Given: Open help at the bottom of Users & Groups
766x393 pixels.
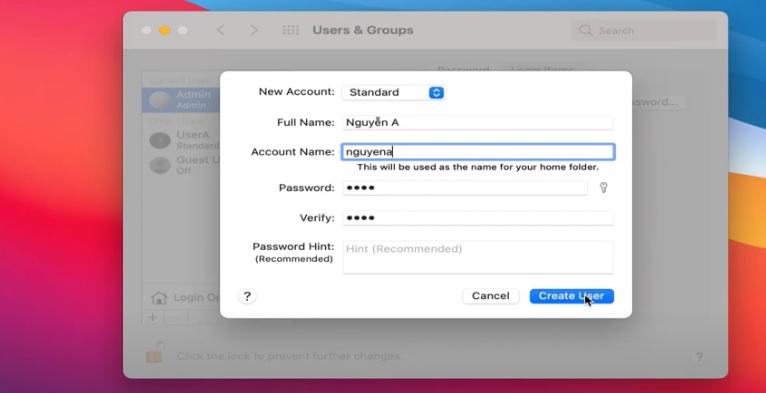Looking at the screenshot, I should (699, 357).
